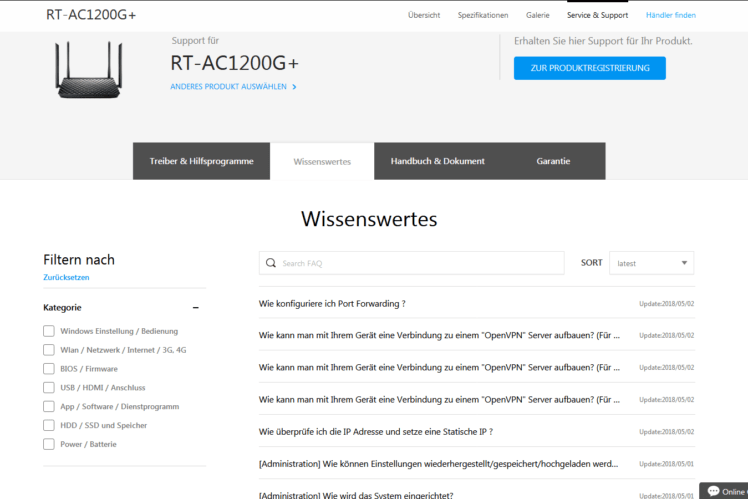
Task: Click RT-AC1200G+ title in top bar
Action: [x=91, y=15]
